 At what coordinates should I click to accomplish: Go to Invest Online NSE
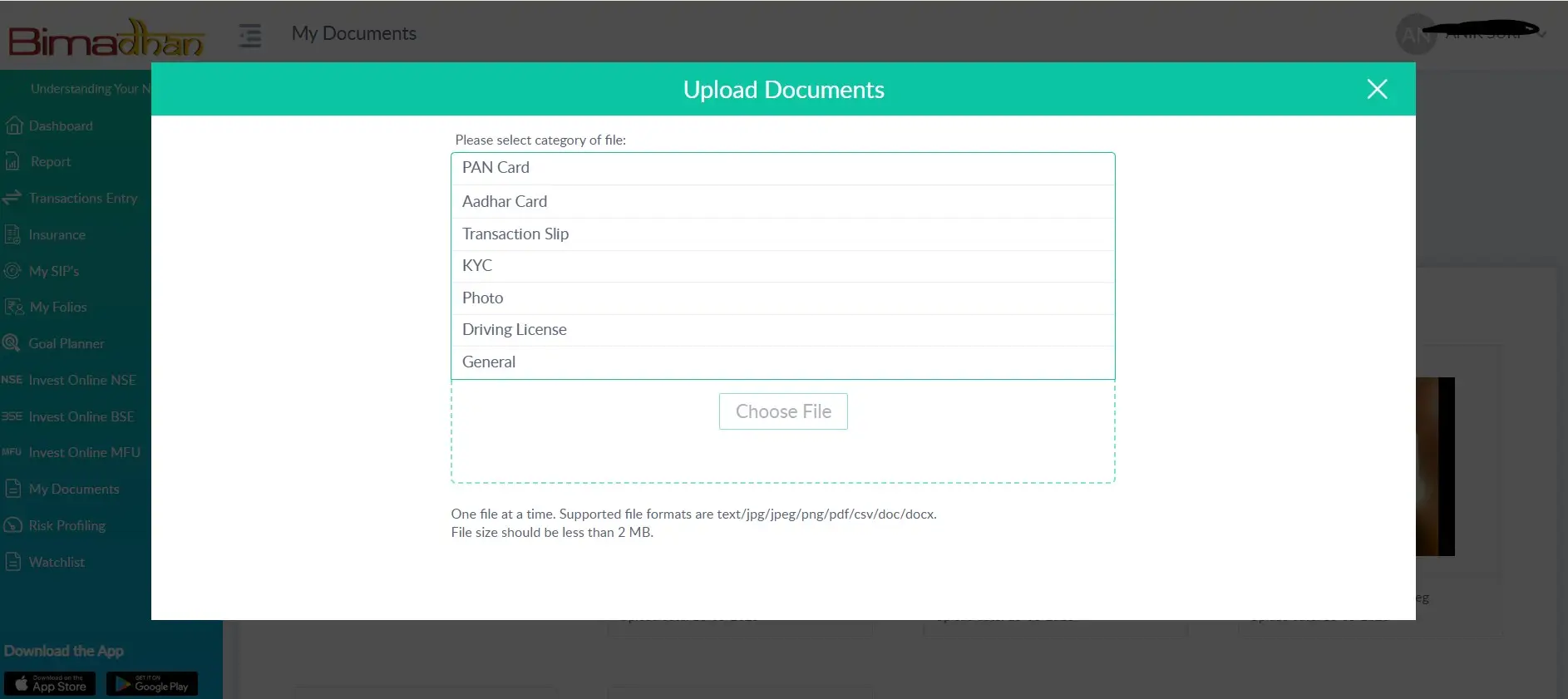click(x=82, y=380)
